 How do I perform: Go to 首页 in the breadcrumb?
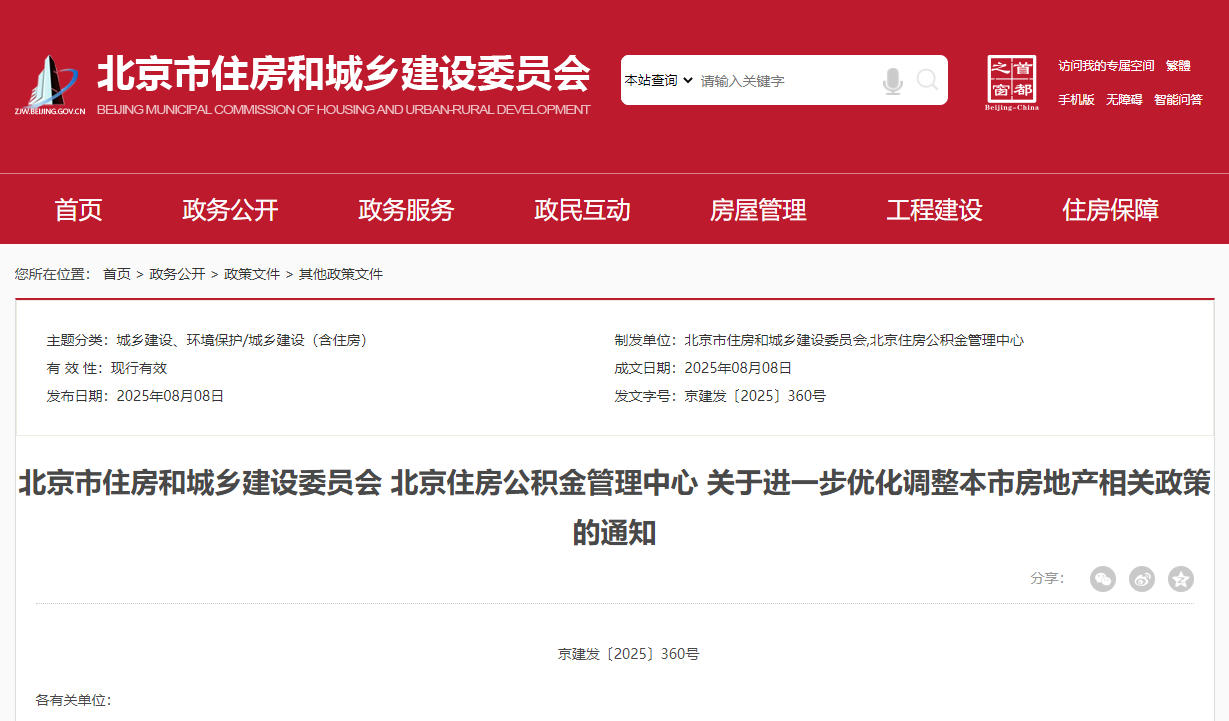point(117,274)
